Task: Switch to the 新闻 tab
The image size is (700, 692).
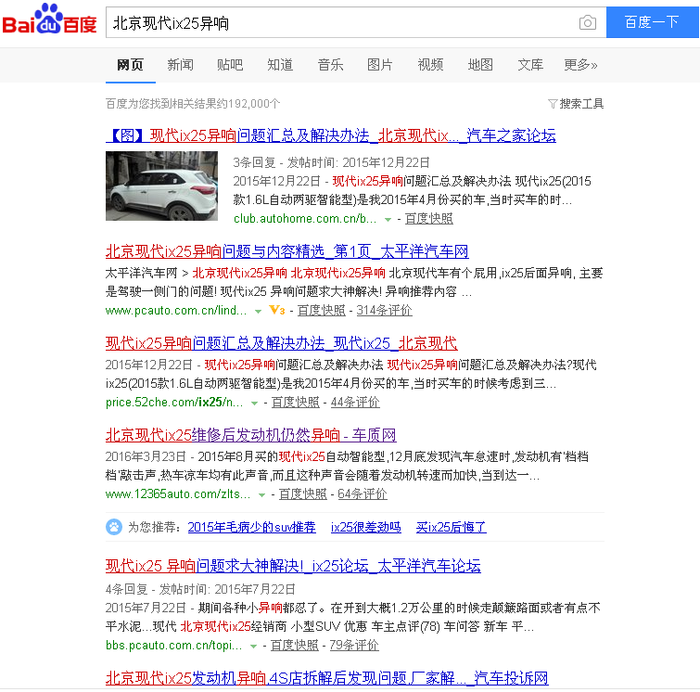Action: pos(180,65)
